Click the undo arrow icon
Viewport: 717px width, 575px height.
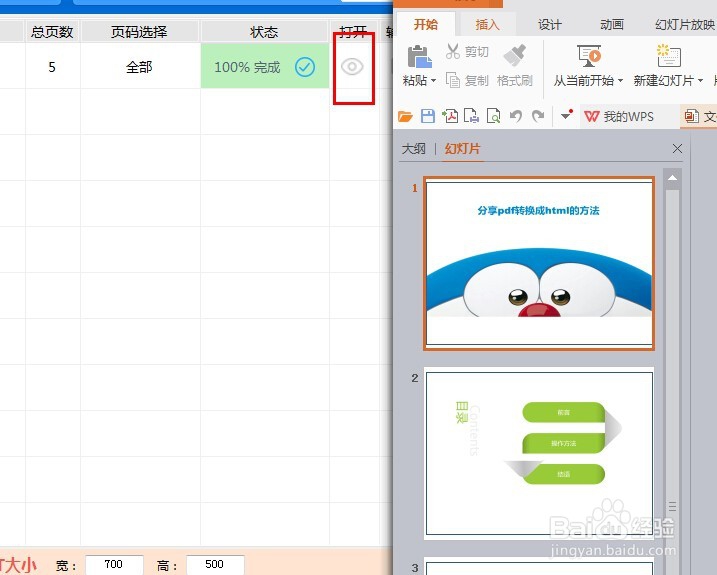tap(516, 116)
